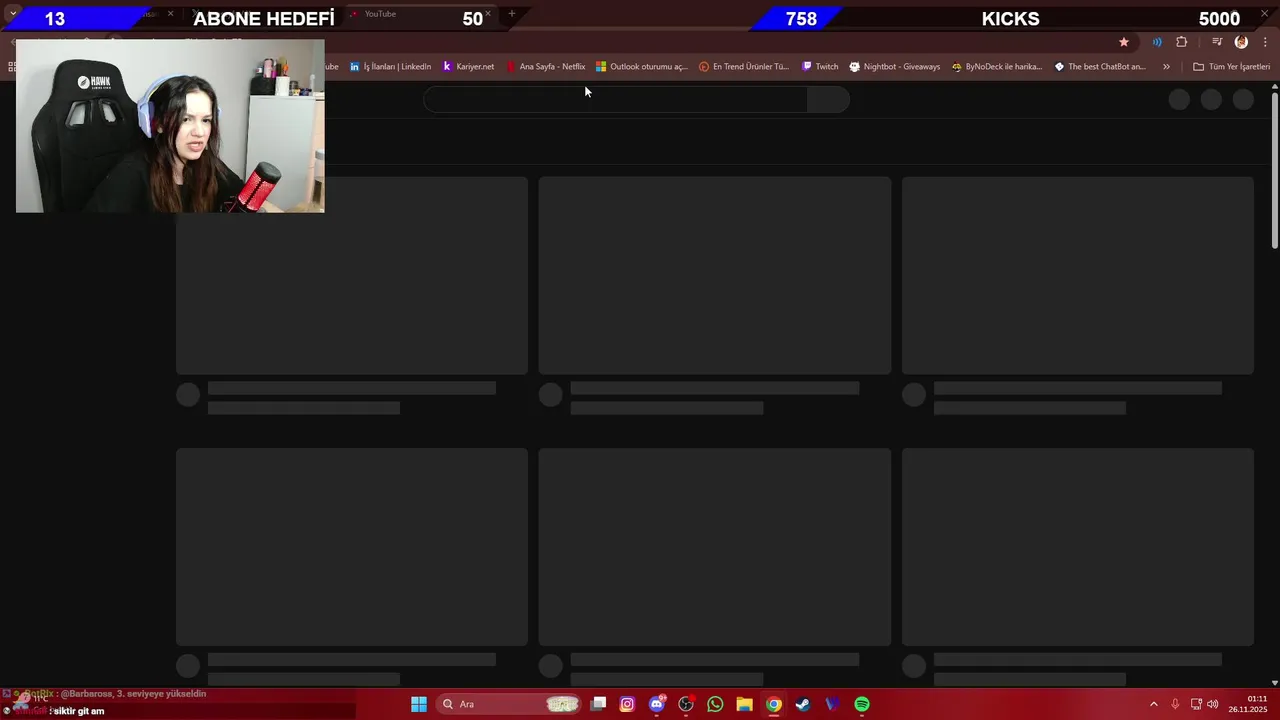Open İş İlanları | LinkedIn bookmark
Image resolution: width=1280 pixels, height=720 pixels.
click(x=391, y=67)
